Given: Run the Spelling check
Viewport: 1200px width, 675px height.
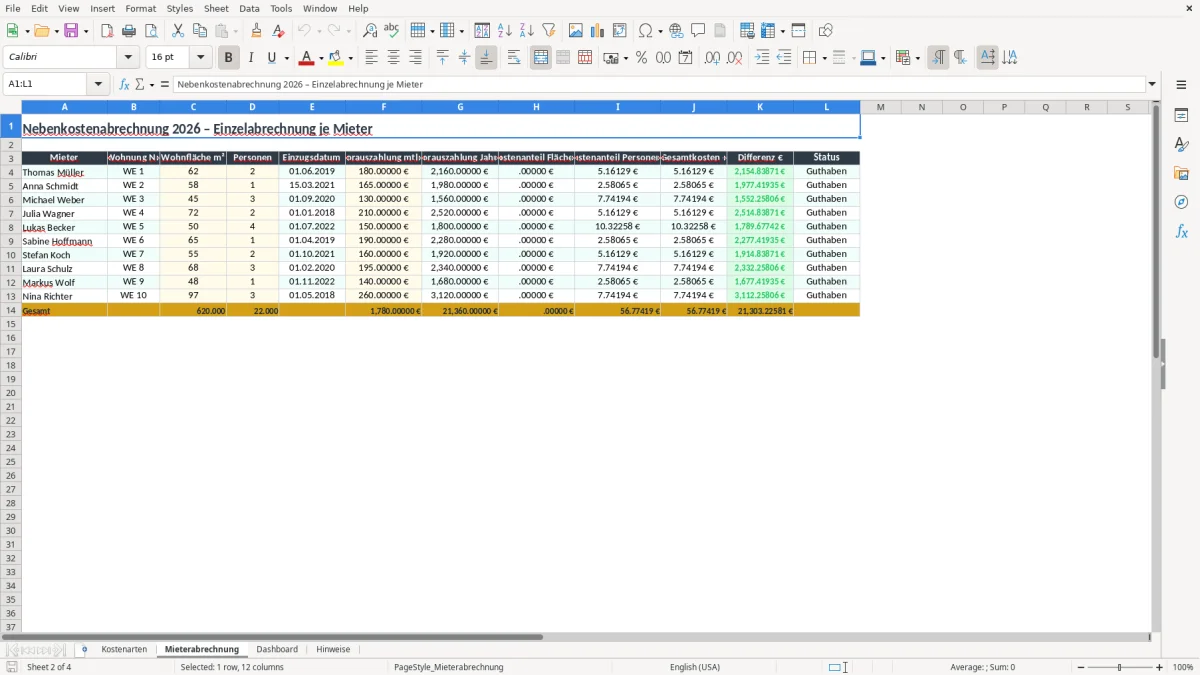Looking at the screenshot, I should 392,31.
